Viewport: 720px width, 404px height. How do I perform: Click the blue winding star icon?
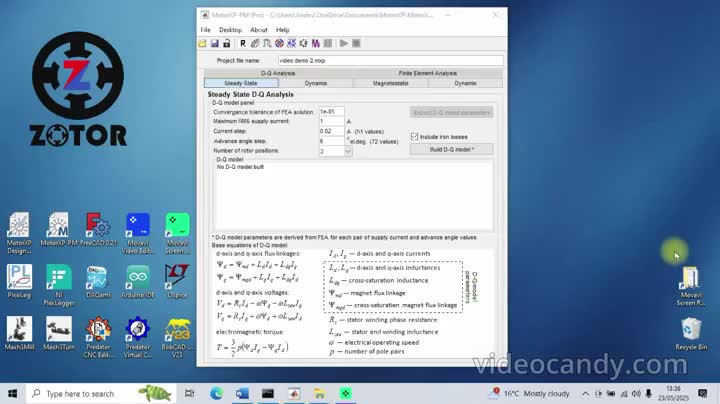(x=291, y=44)
